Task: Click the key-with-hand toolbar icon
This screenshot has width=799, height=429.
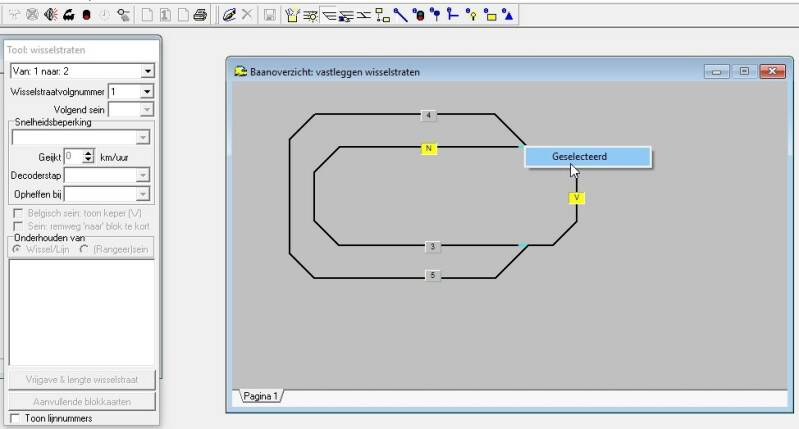Action: tap(123, 15)
